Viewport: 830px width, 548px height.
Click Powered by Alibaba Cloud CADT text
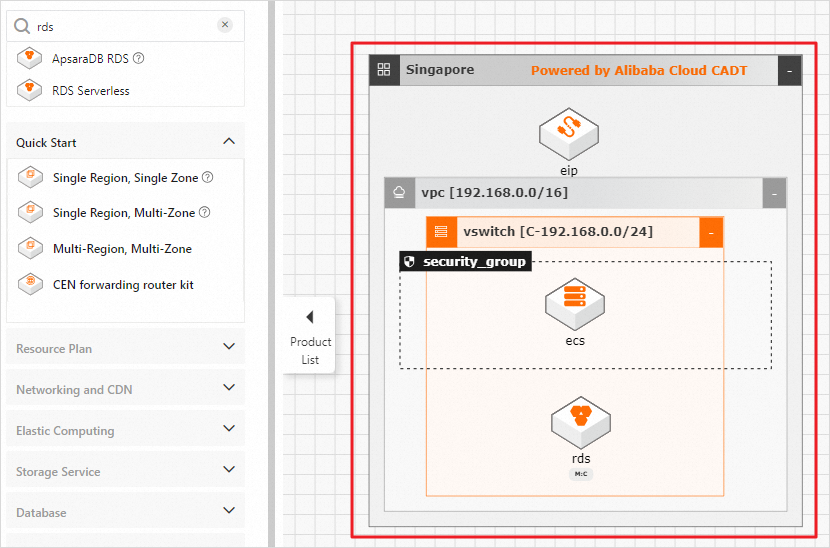tap(639, 70)
